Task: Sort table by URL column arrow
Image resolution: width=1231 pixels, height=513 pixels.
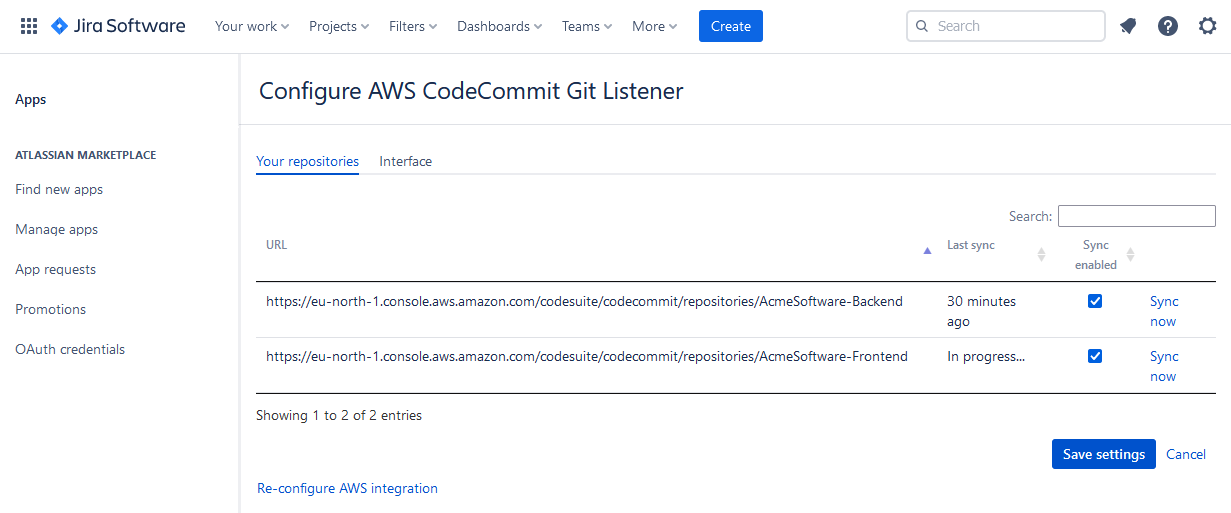Action: (927, 251)
